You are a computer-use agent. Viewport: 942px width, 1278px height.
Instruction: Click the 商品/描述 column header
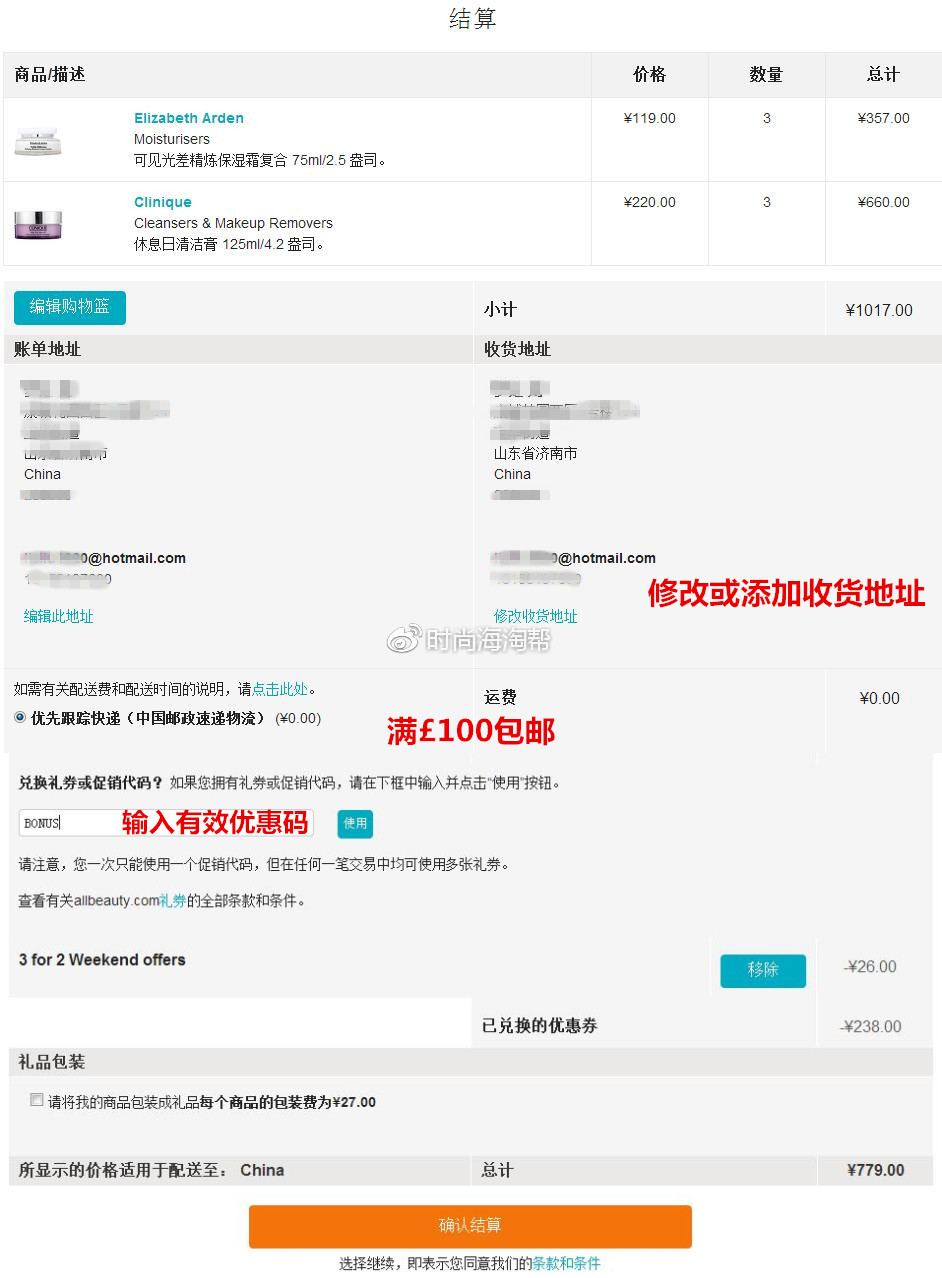(x=50, y=74)
